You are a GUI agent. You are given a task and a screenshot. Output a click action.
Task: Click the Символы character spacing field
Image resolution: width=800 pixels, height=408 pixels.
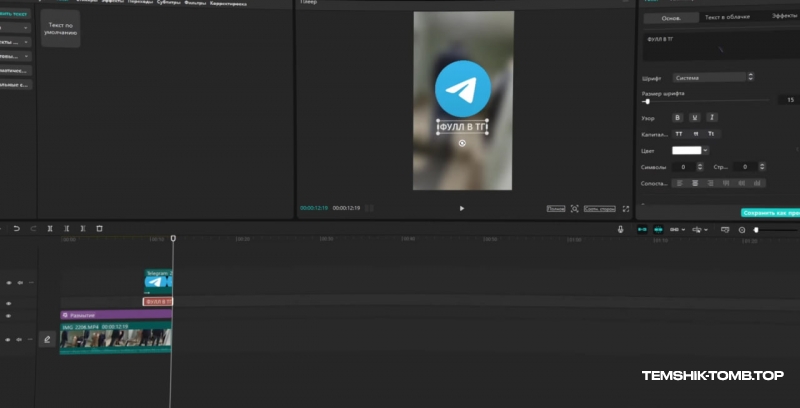click(x=684, y=167)
